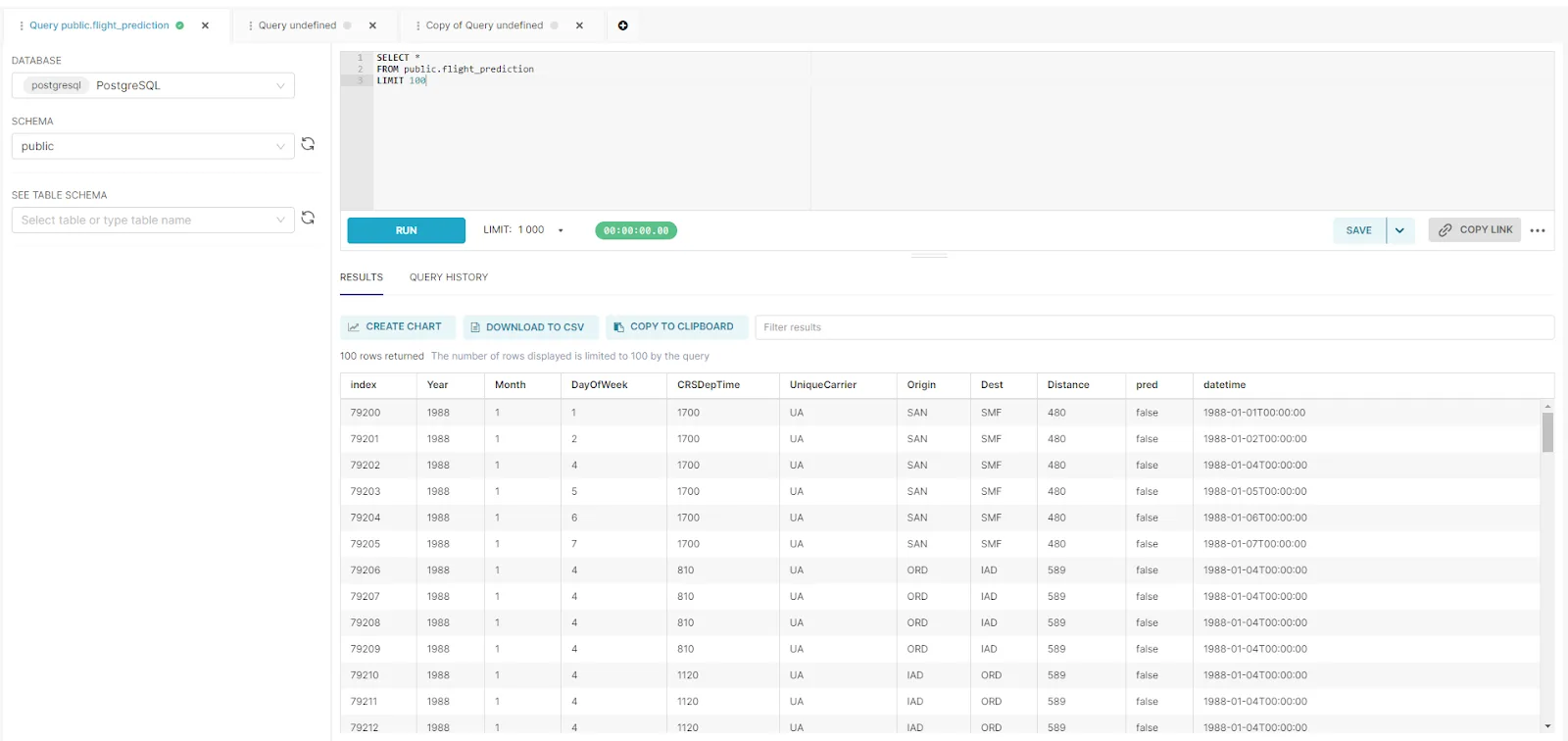
Task: Refresh the schema list
Action: (308, 144)
